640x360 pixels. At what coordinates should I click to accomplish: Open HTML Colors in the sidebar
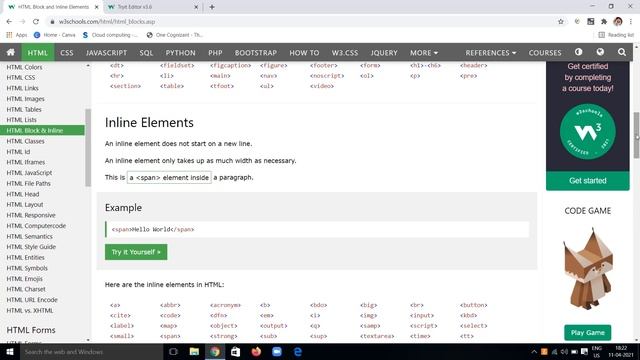pyautogui.click(x=24, y=67)
